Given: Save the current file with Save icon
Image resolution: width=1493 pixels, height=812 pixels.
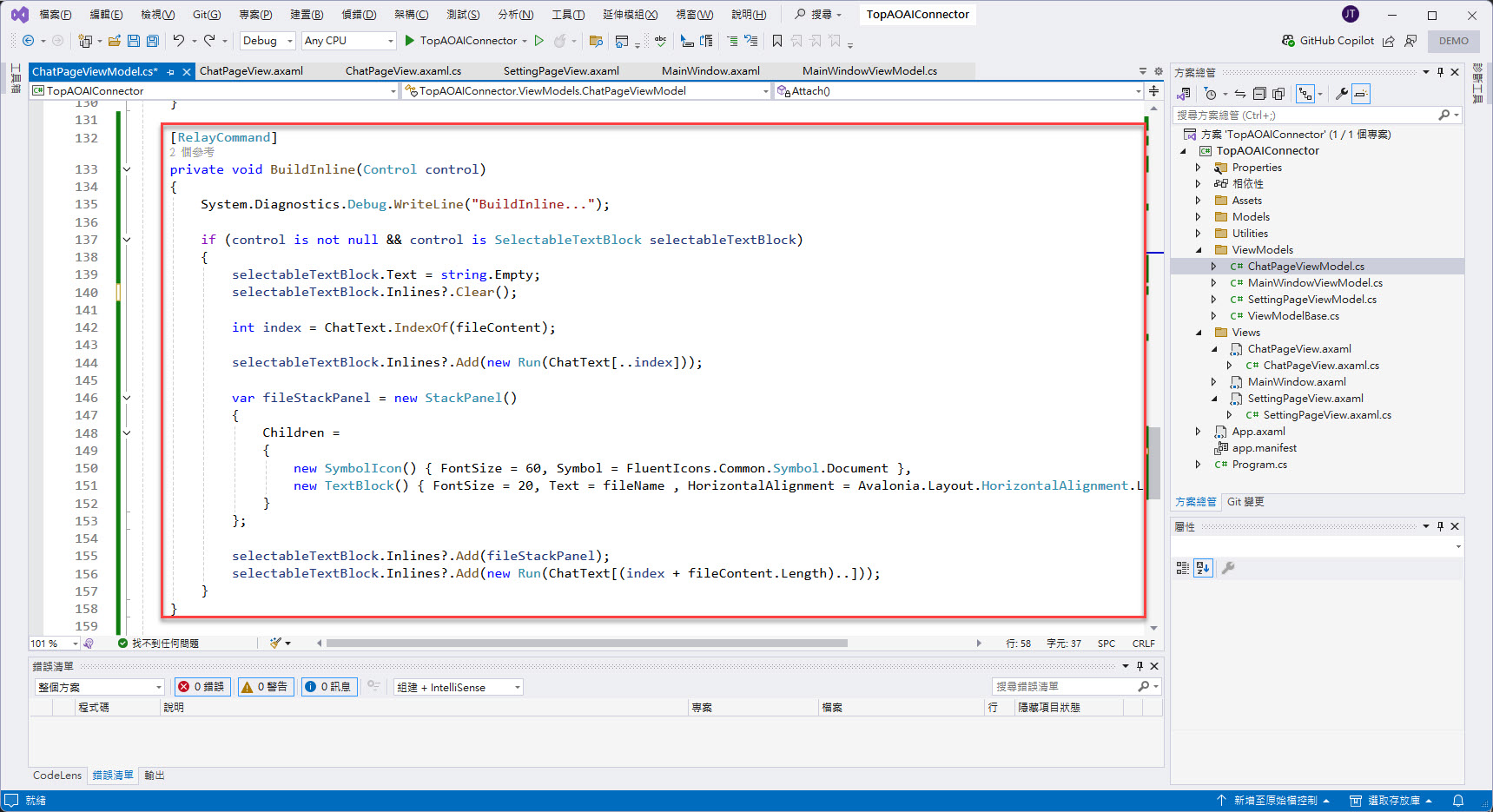Looking at the screenshot, I should point(134,41).
